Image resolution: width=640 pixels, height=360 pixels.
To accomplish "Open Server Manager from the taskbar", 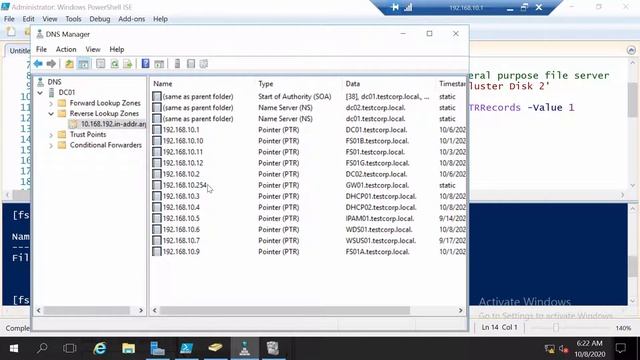I will coord(157,349).
